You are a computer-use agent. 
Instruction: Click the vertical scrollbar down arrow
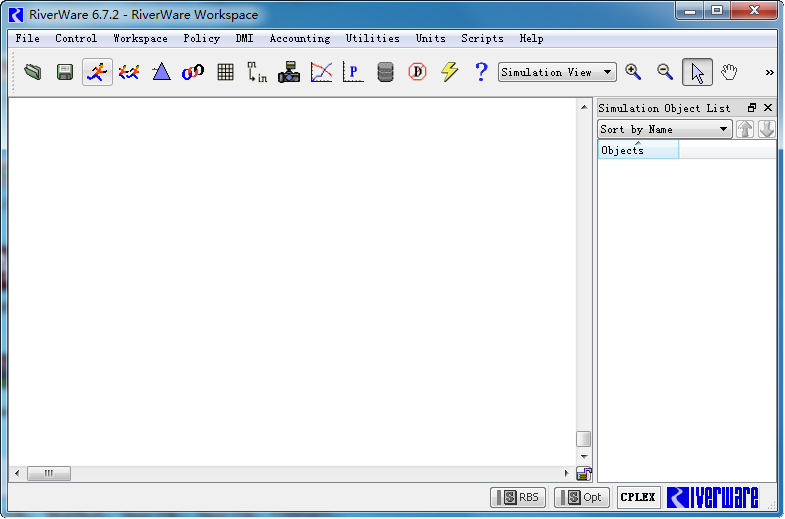tap(584, 456)
